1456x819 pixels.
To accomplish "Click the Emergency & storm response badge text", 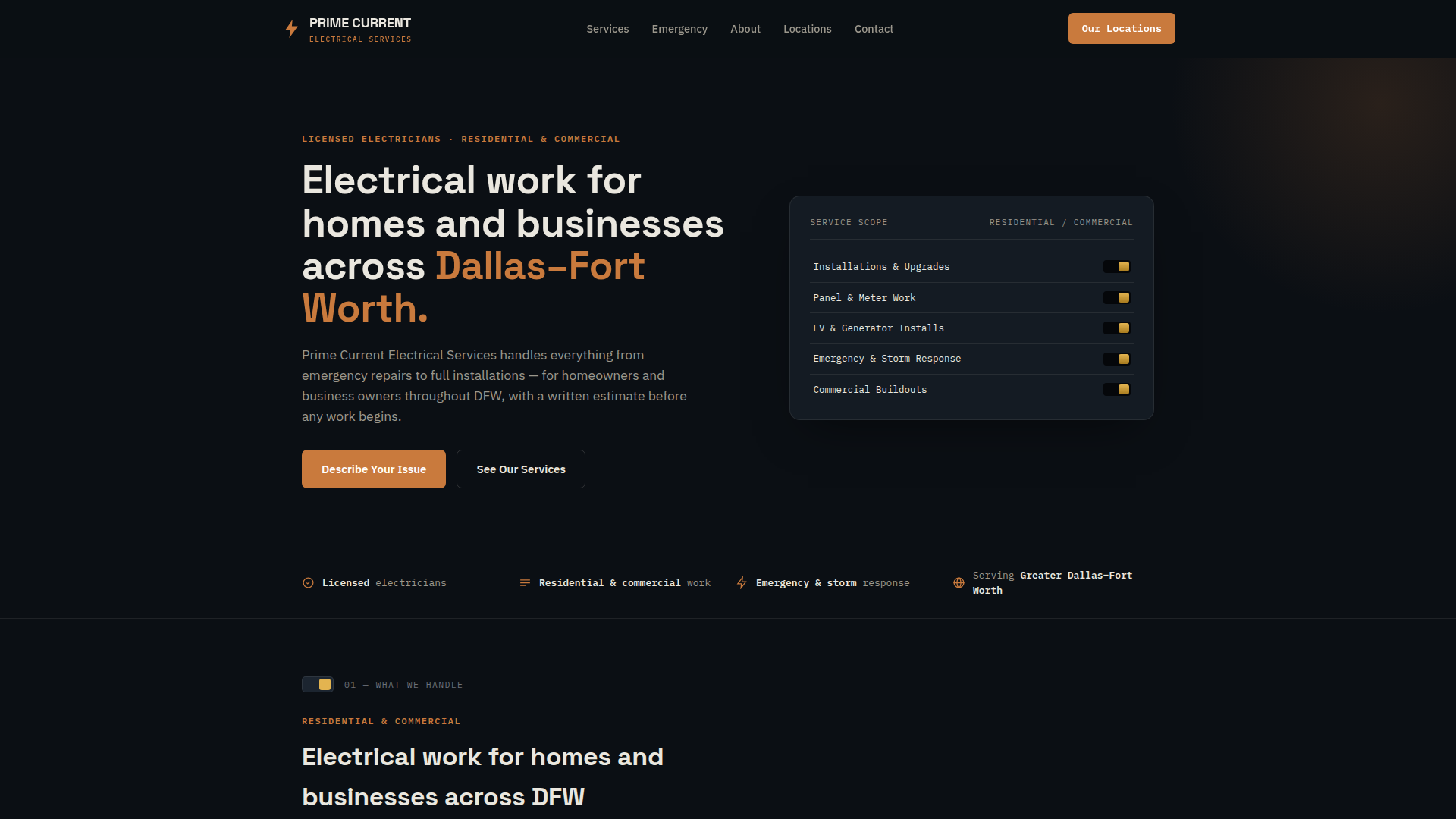I will tap(833, 583).
